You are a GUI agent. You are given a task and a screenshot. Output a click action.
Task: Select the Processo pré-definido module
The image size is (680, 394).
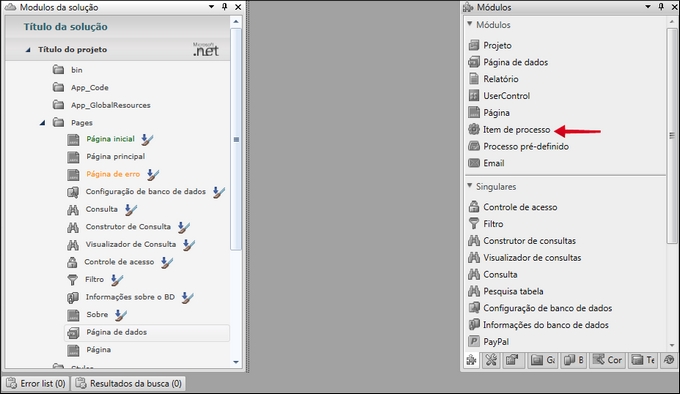pos(518,147)
